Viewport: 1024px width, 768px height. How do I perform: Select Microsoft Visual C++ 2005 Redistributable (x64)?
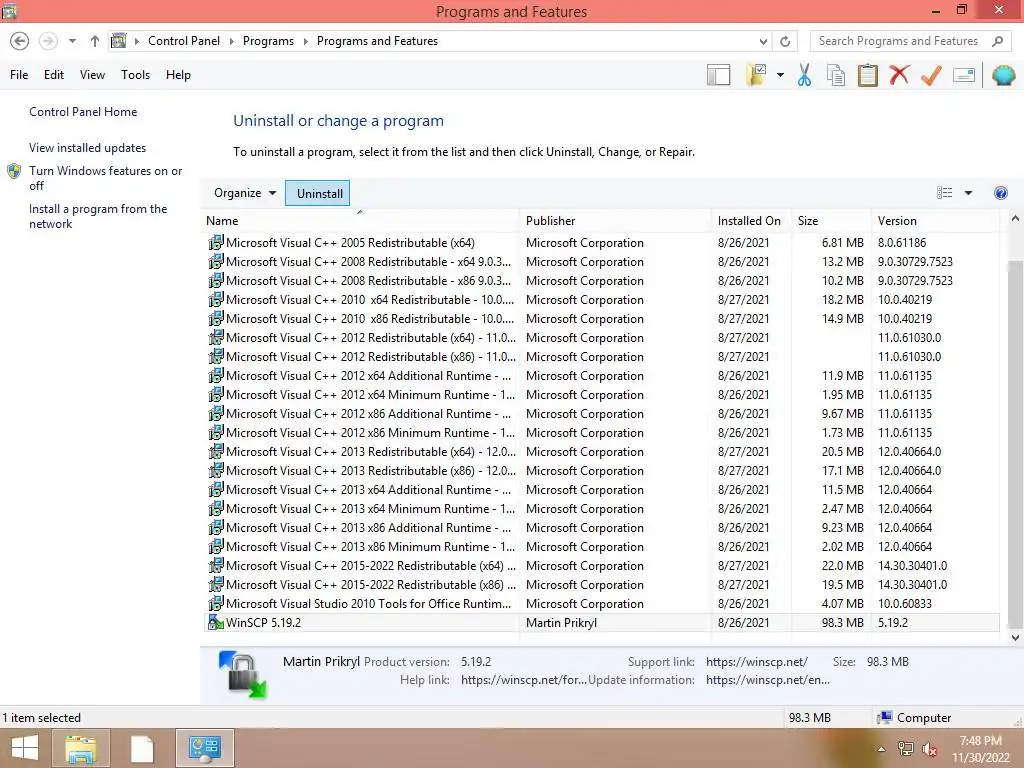pos(601,243)
